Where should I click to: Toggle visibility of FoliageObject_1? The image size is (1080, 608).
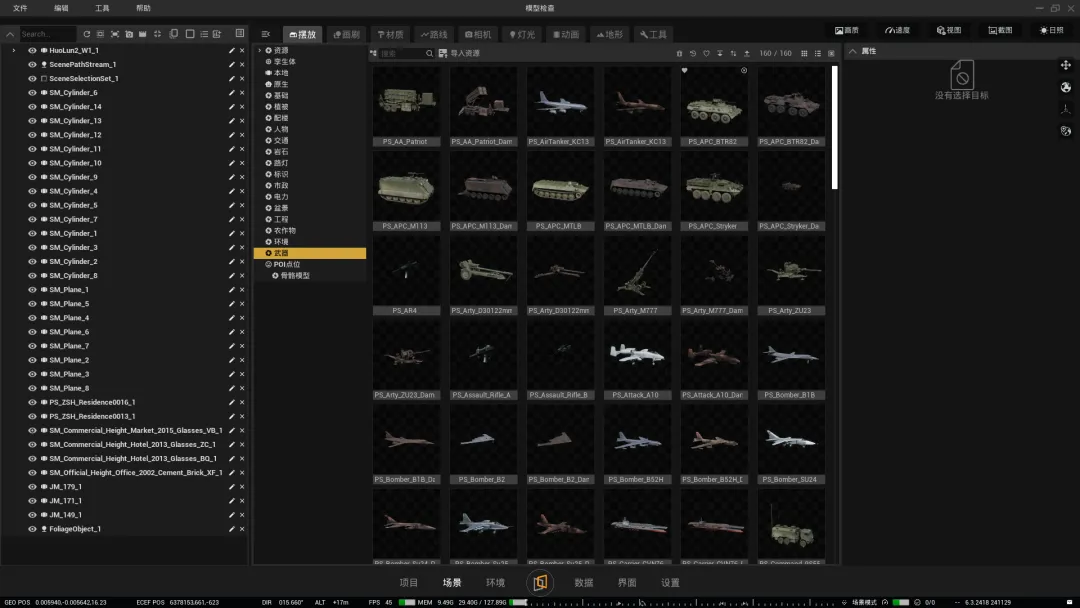click(x=32, y=529)
